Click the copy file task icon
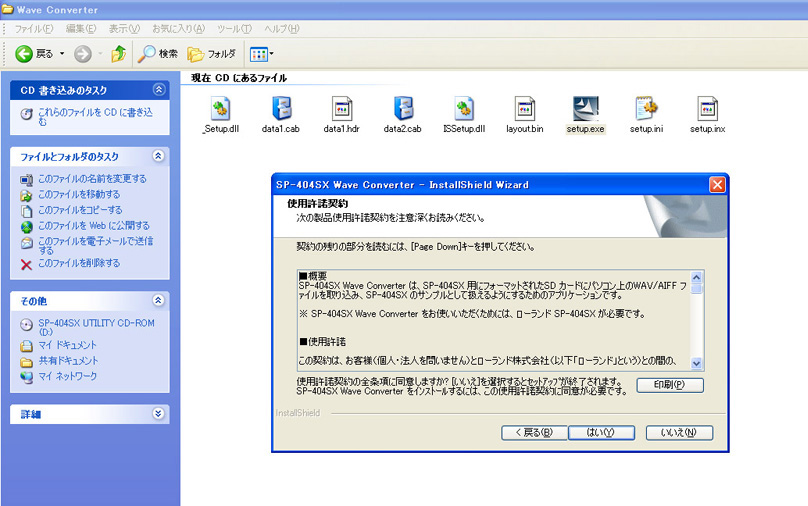Viewport: 808px width, 506px height. click(26, 211)
